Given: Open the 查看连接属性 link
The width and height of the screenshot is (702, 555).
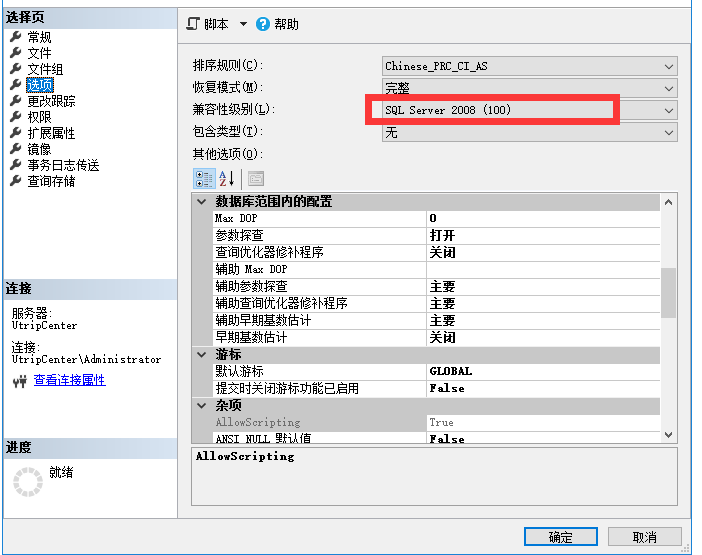Looking at the screenshot, I should 70,380.
